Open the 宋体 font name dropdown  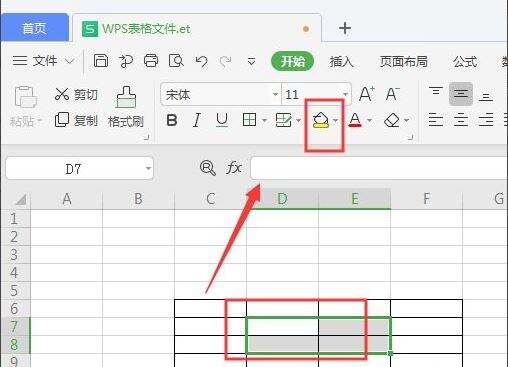[x=275, y=94]
